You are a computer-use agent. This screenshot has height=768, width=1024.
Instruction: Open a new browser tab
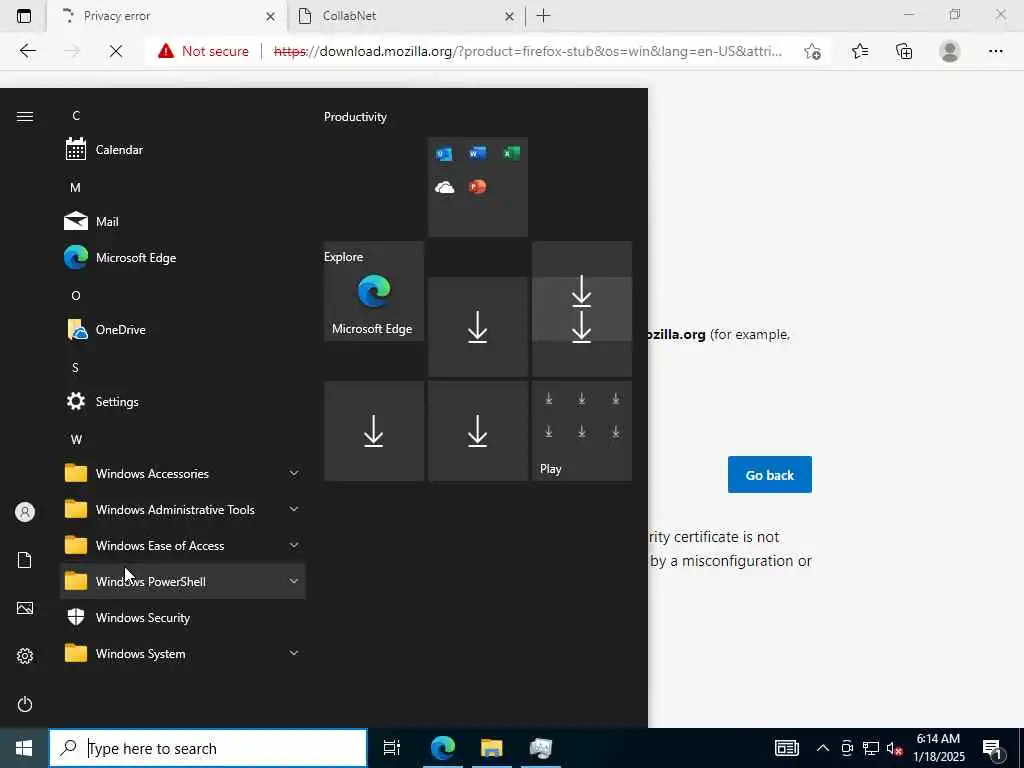point(543,16)
